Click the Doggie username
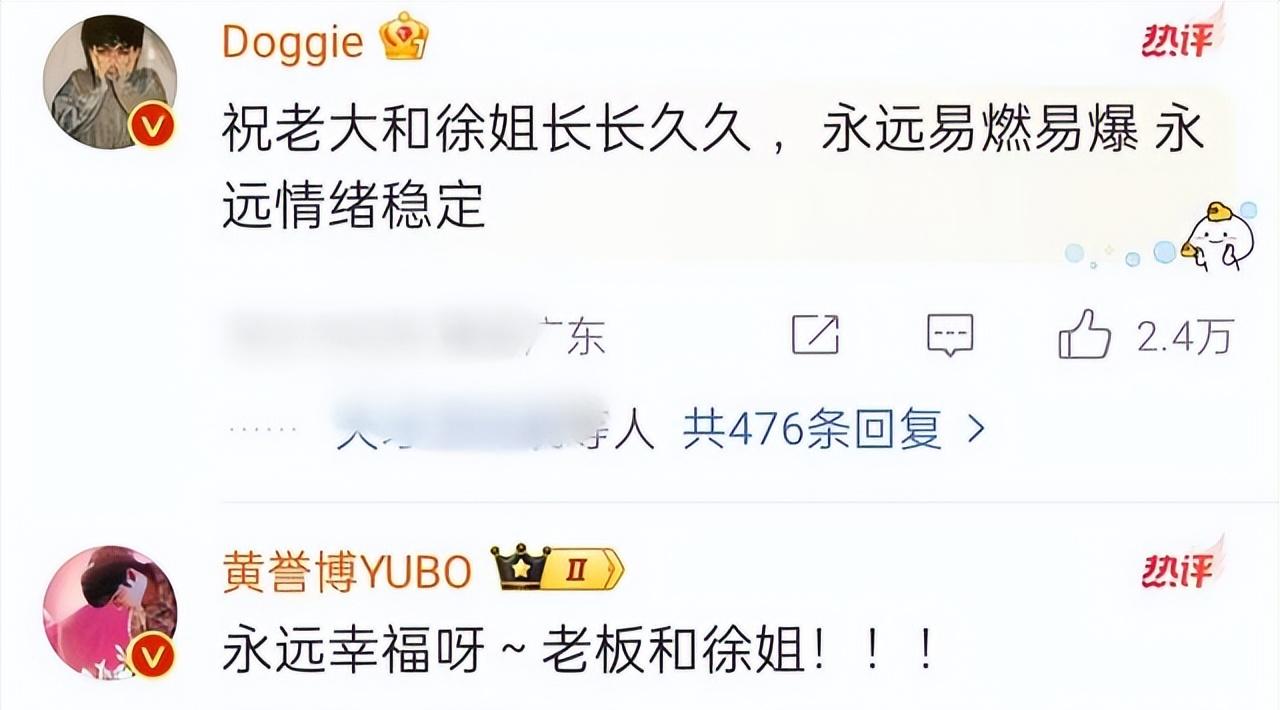Screen dimensions: 1280x710 (x=292, y=42)
